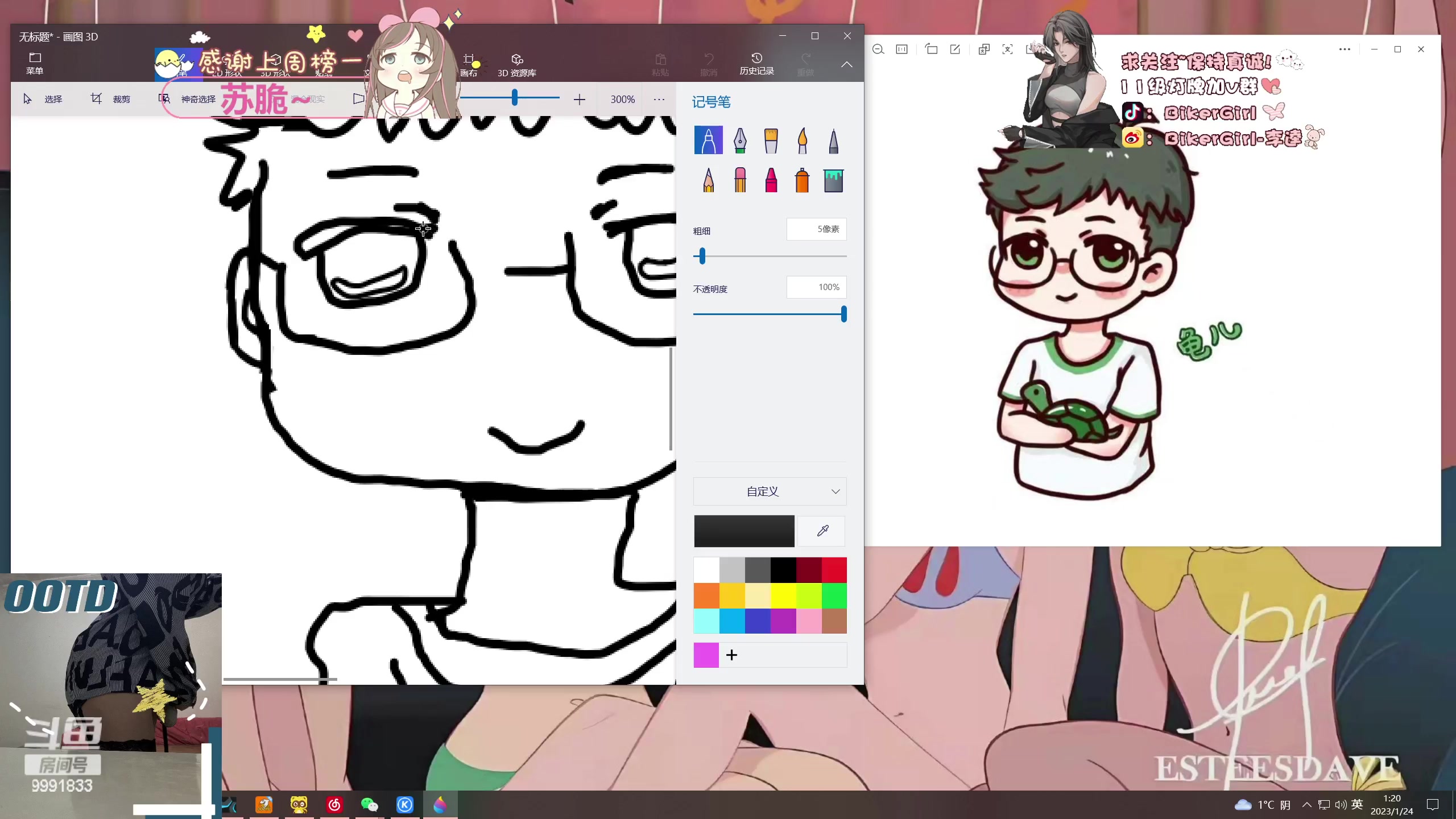The image size is (1456, 819).
Task: Pick the bright red color swatch
Action: pos(834,570)
